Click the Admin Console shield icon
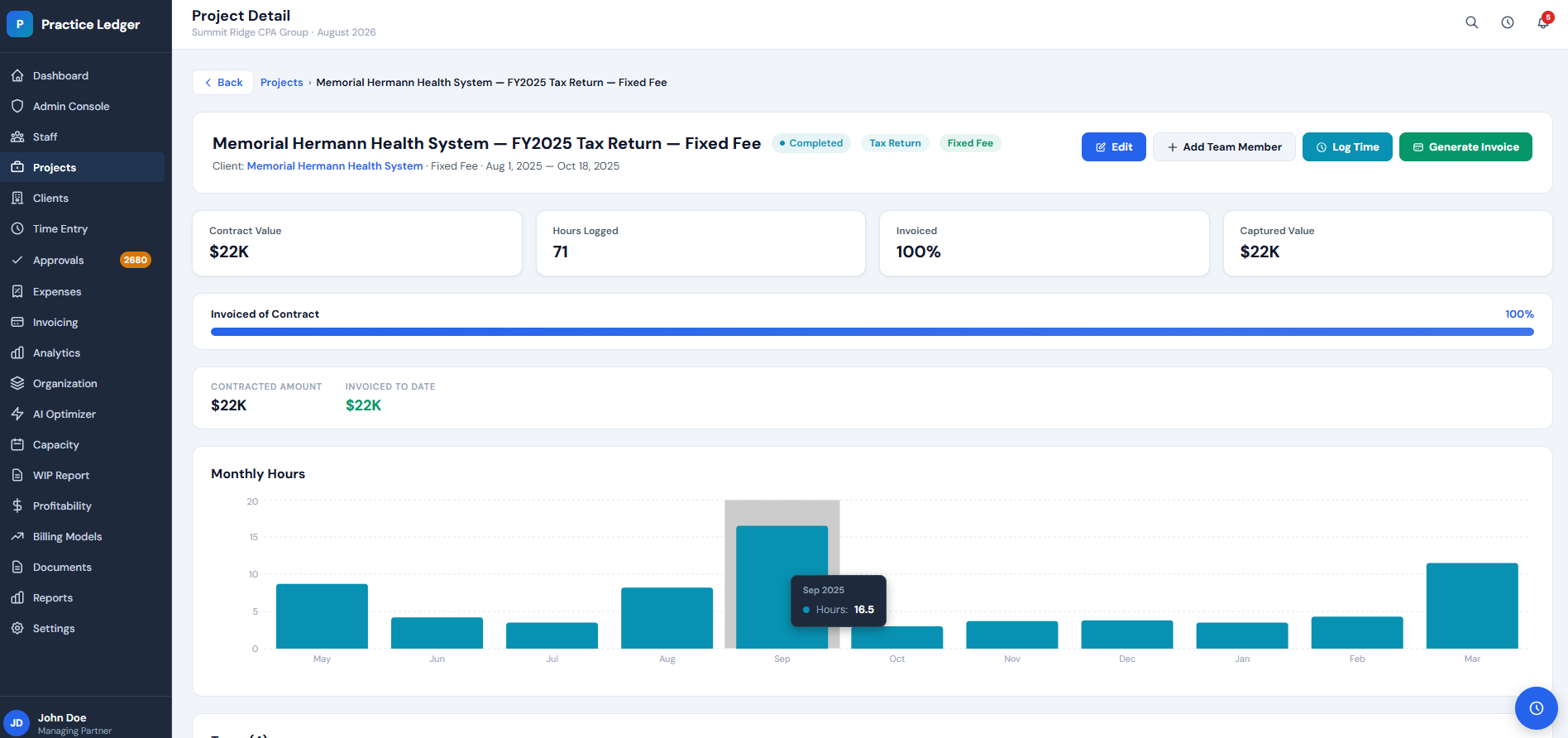This screenshot has width=1568, height=738. [x=17, y=106]
